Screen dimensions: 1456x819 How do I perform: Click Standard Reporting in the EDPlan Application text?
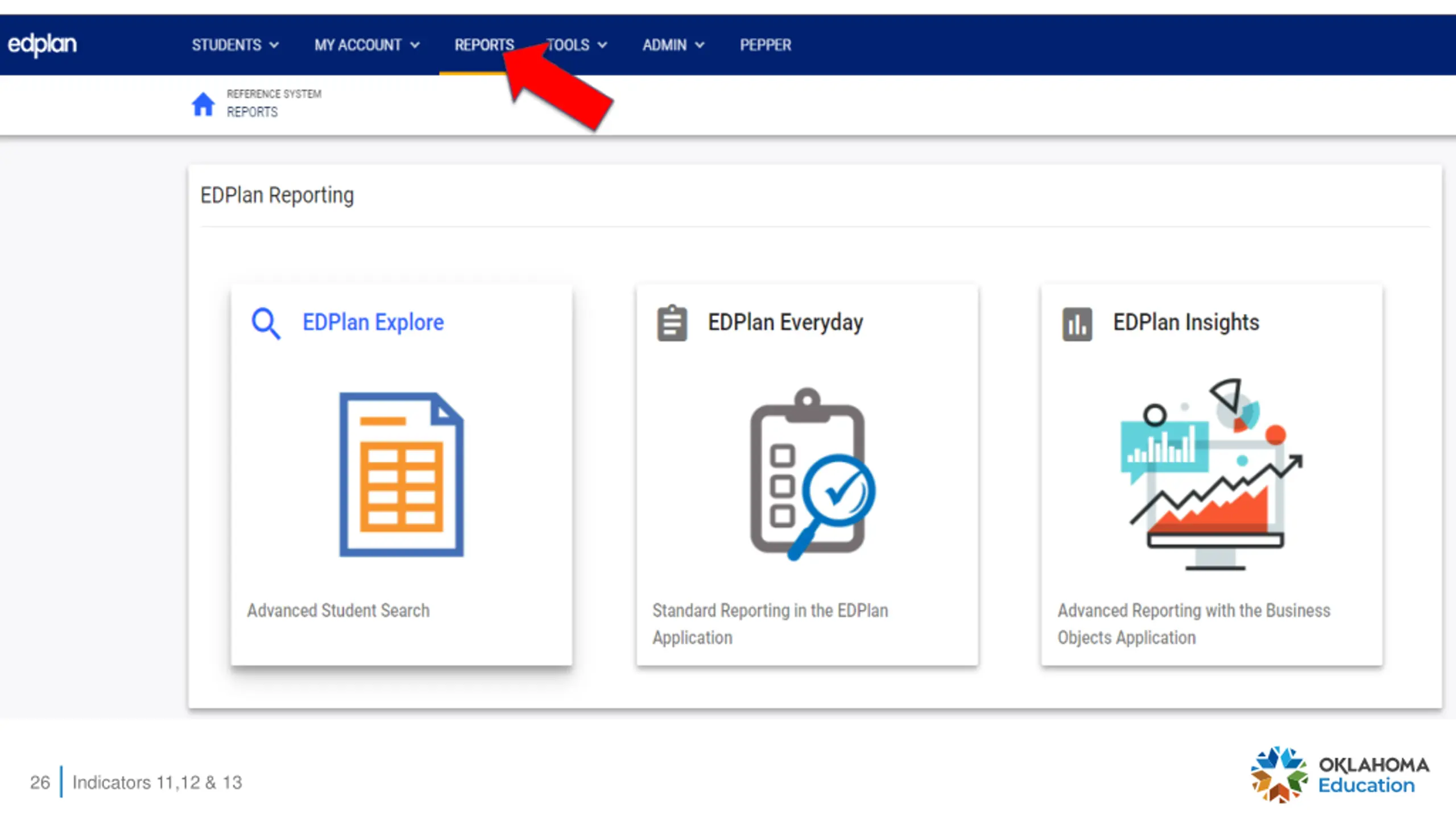(x=770, y=624)
